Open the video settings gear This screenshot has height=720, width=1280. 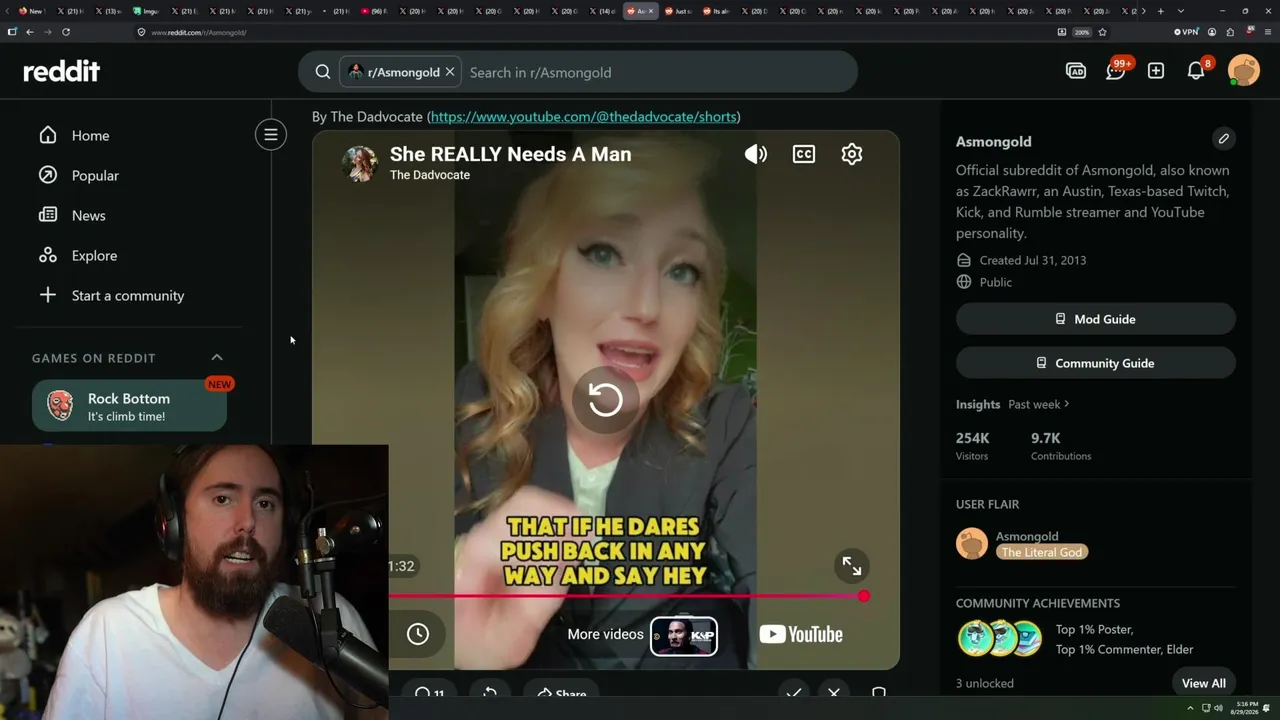[852, 154]
